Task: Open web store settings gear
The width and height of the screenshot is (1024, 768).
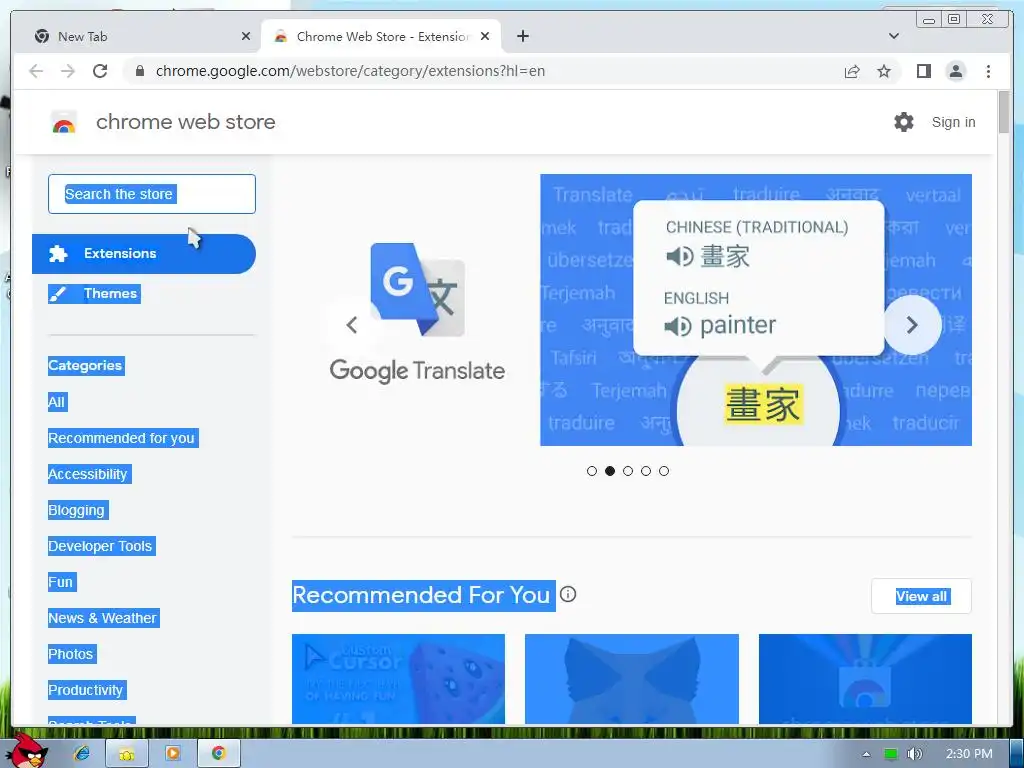Action: coord(904,122)
